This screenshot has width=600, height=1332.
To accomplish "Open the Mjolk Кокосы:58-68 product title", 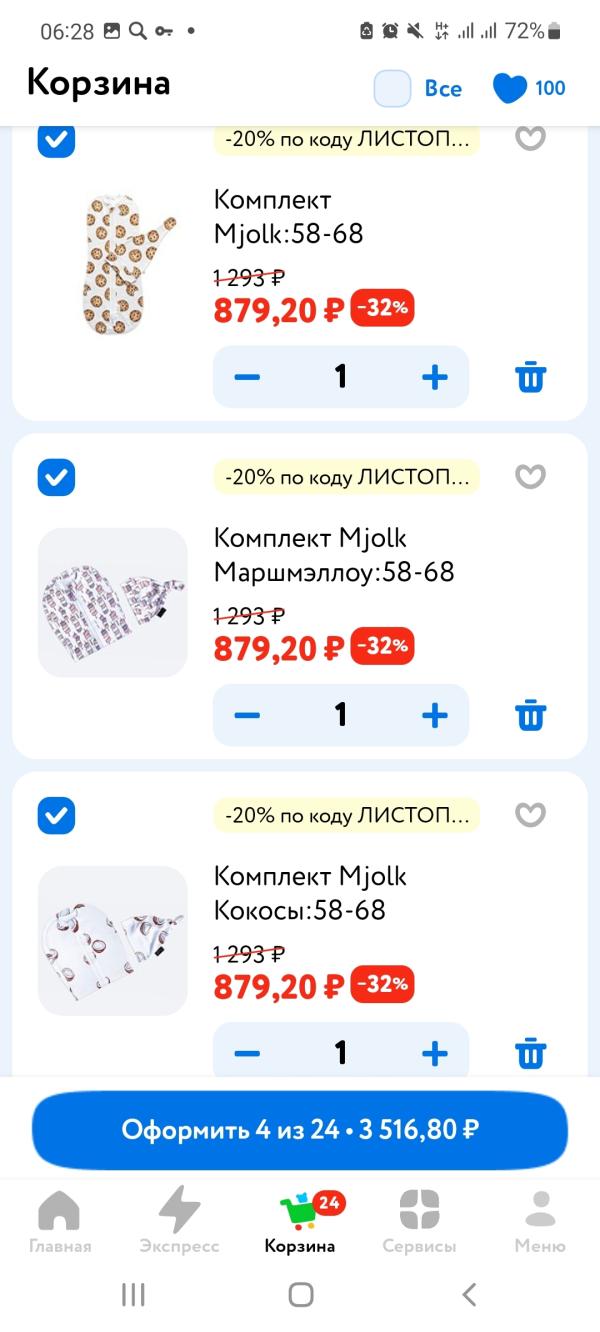I will [310, 893].
